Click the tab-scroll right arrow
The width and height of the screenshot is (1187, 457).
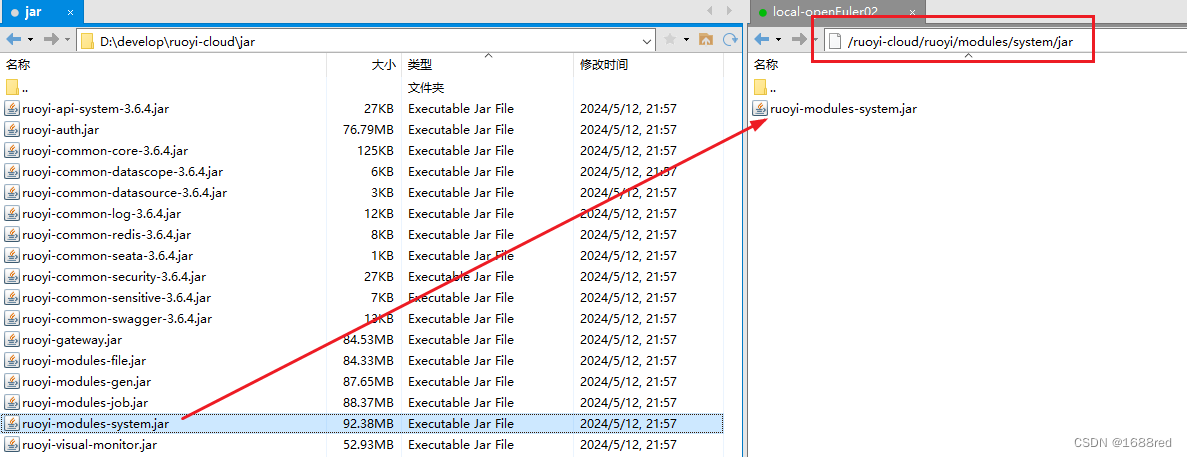729,11
